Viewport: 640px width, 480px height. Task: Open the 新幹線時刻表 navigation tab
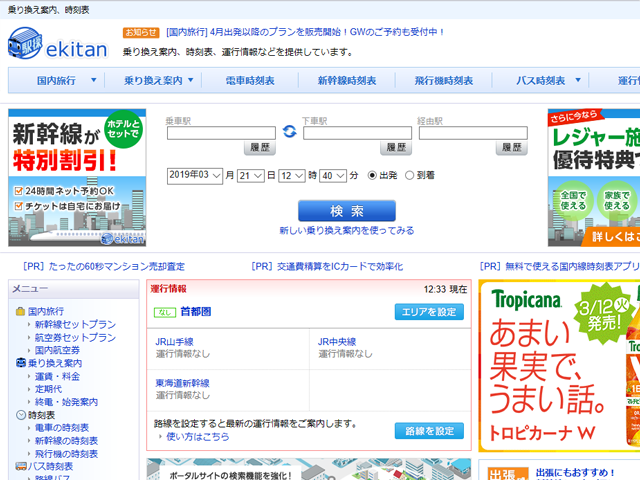[x=346, y=81]
